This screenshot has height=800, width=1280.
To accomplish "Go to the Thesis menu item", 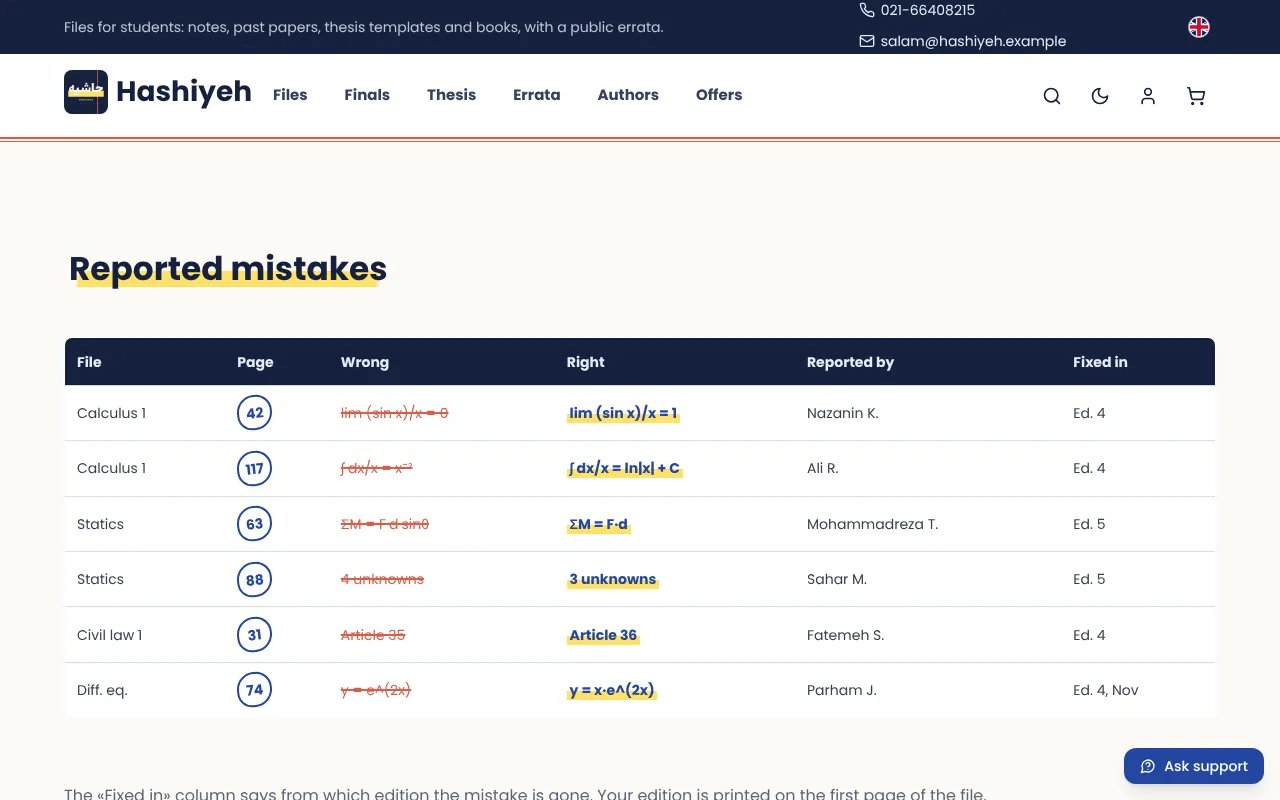I will point(451,95).
